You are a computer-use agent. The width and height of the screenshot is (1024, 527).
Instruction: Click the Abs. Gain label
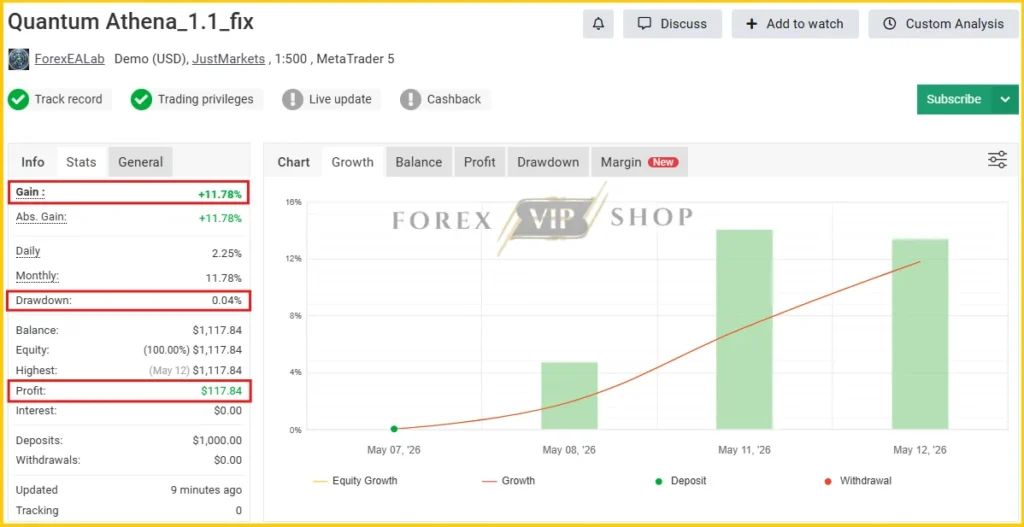pos(41,217)
